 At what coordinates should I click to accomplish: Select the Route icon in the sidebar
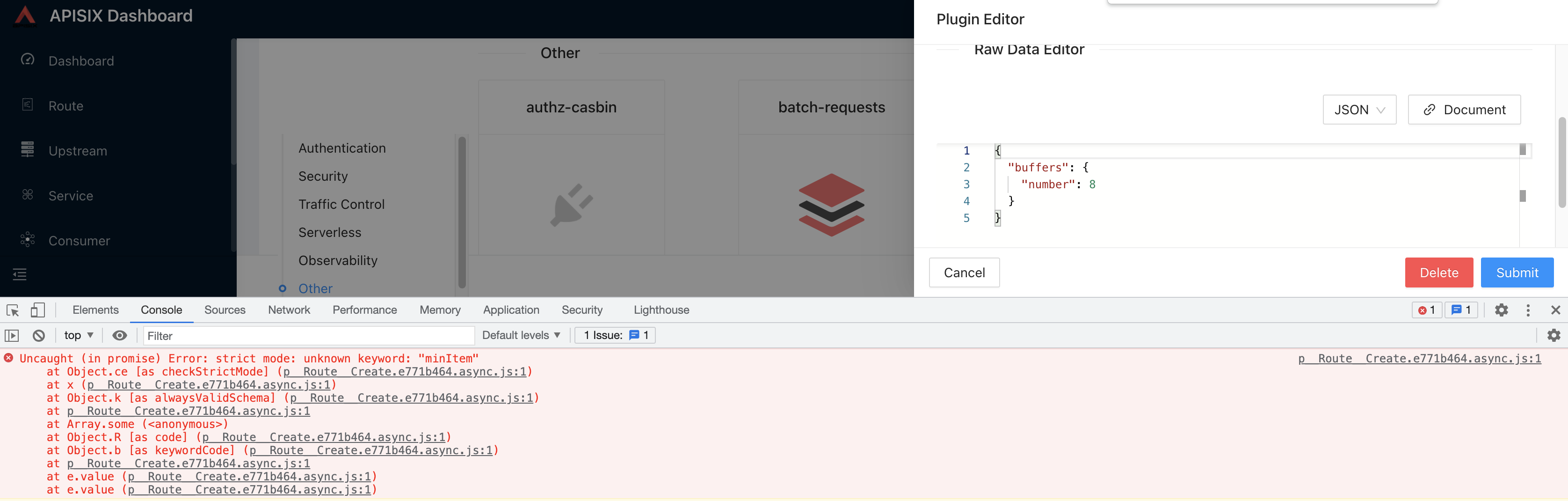click(x=28, y=105)
